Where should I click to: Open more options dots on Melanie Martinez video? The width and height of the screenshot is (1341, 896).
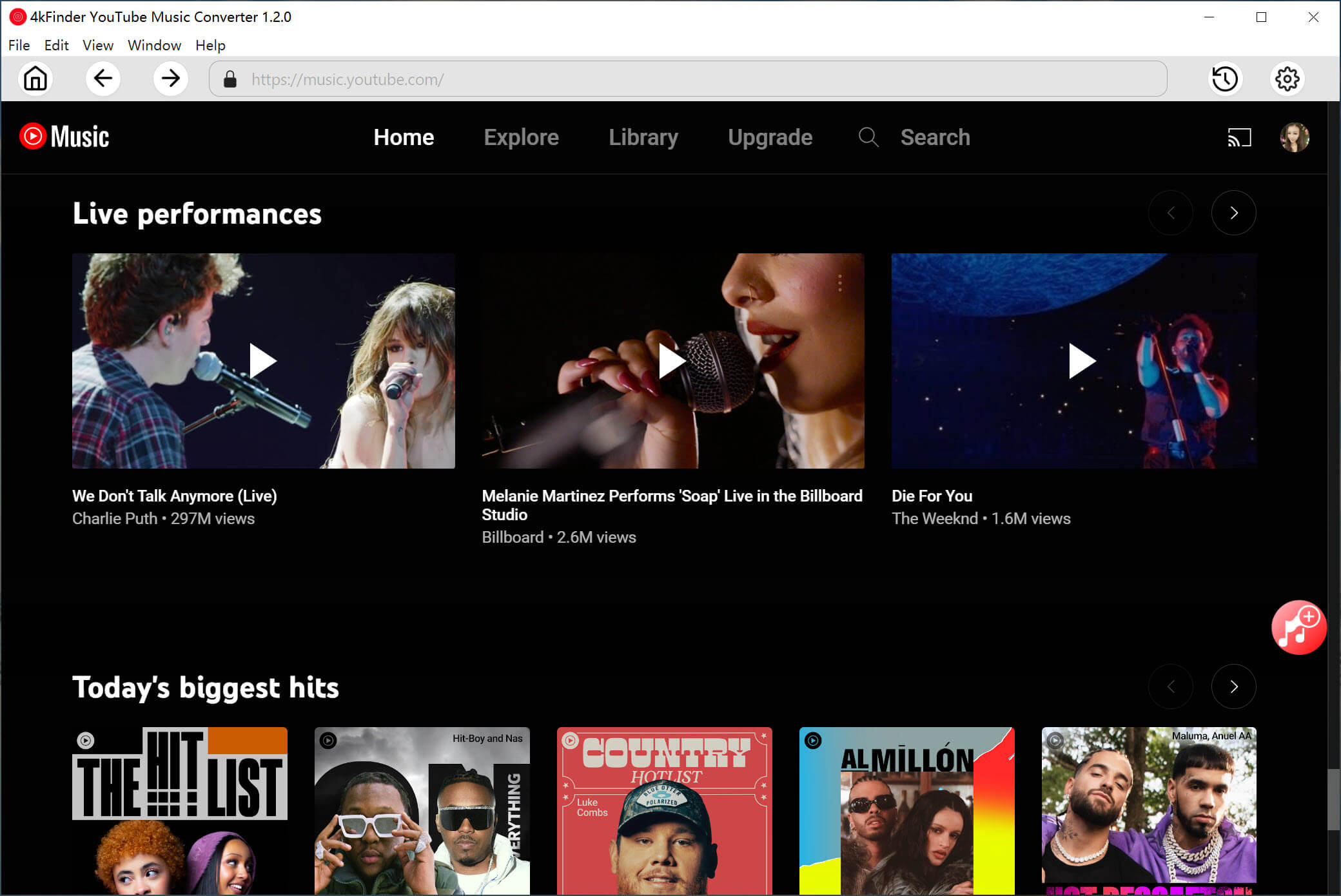point(839,283)
